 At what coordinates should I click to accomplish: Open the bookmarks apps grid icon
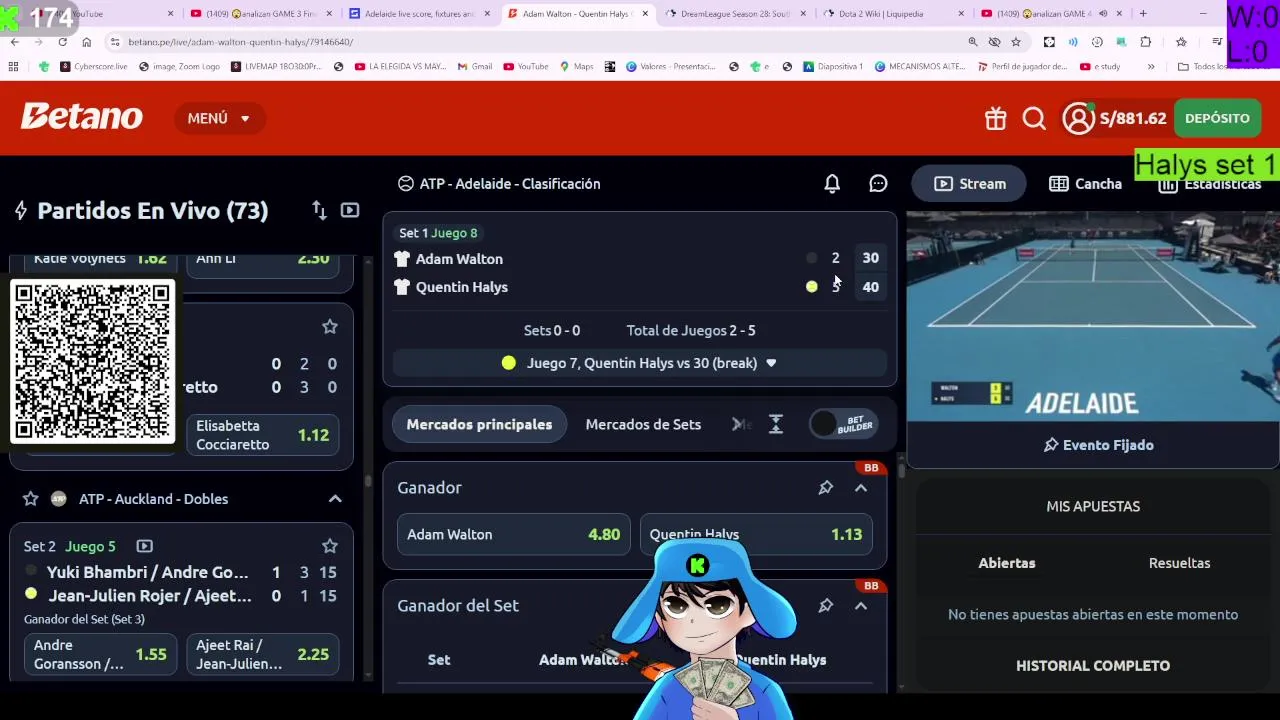coord(13,66)
